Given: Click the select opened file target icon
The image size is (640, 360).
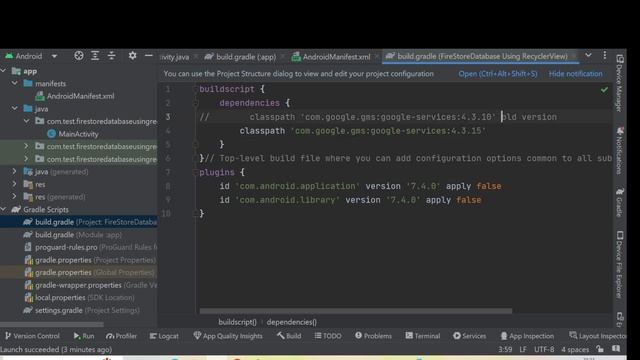Looking at the screenshot, I should (79, 56).
